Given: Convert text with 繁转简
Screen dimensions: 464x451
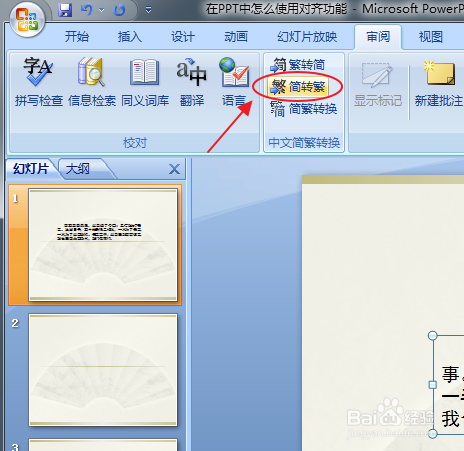Looking at the screenshot, I should [298, 65].
